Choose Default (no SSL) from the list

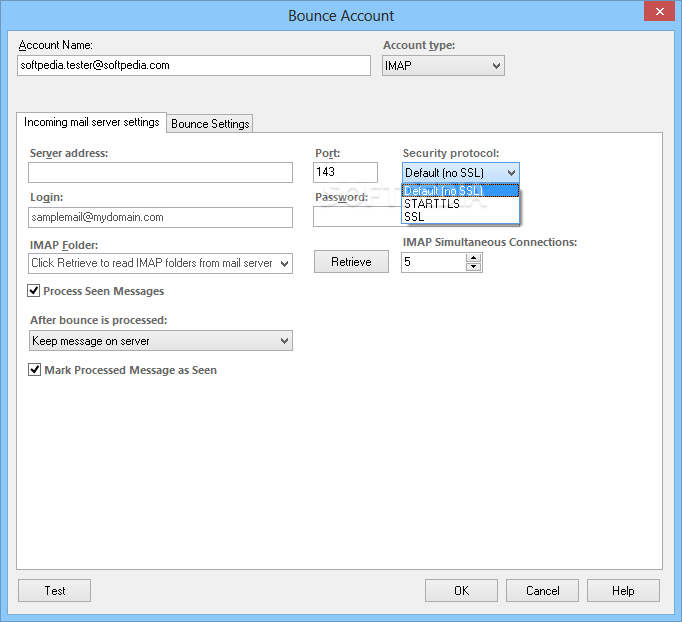click(460, 191)
